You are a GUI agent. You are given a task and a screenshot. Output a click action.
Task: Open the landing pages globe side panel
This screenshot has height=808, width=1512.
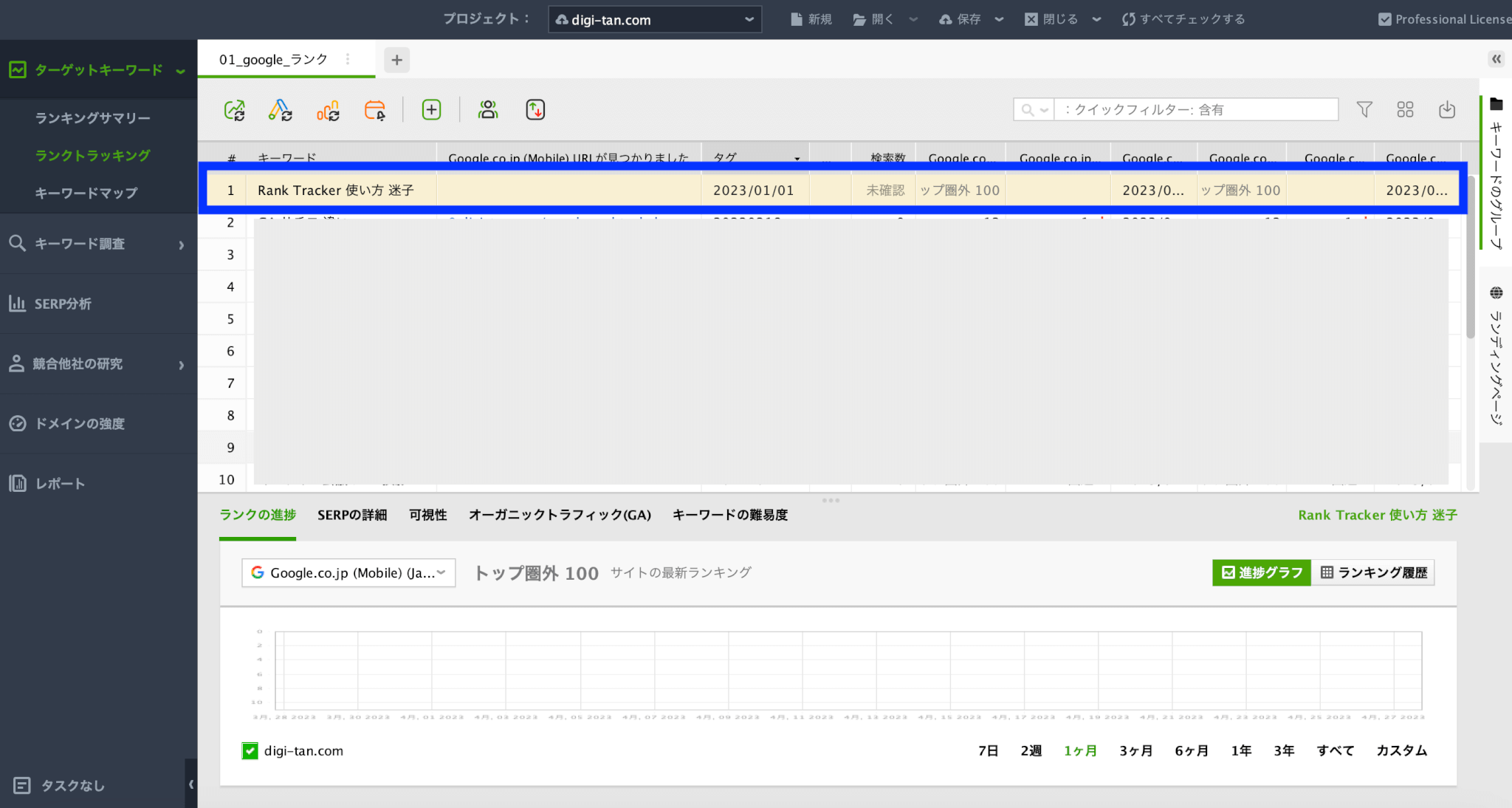click(1496, 356)
